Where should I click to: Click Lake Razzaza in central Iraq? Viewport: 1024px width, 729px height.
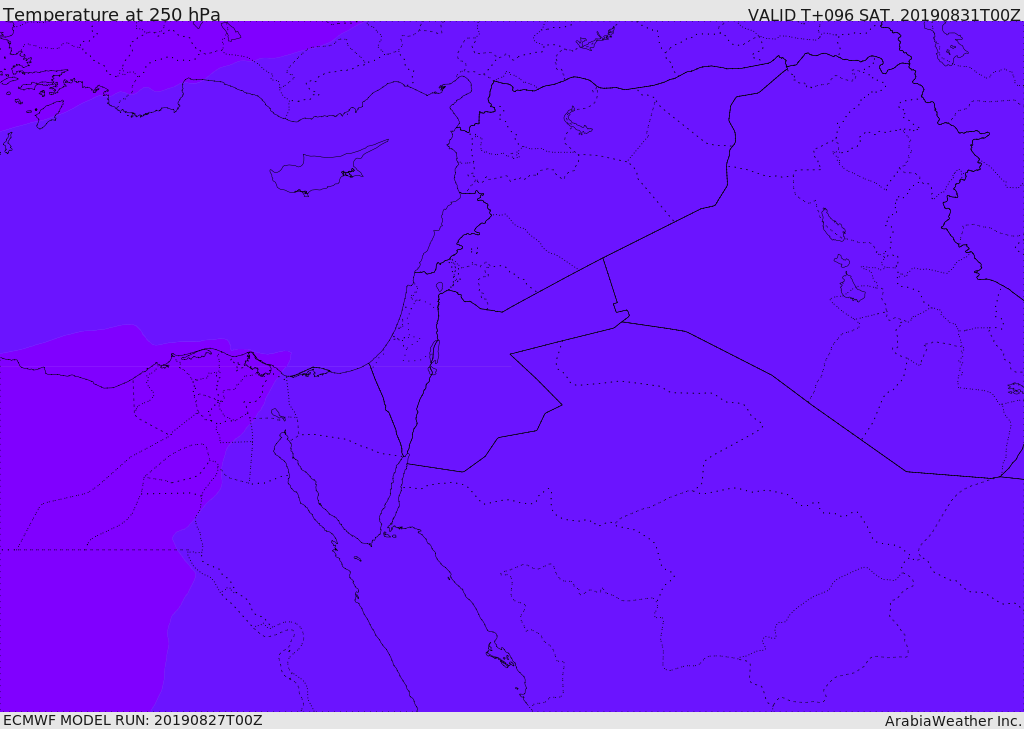coord(851,288)
